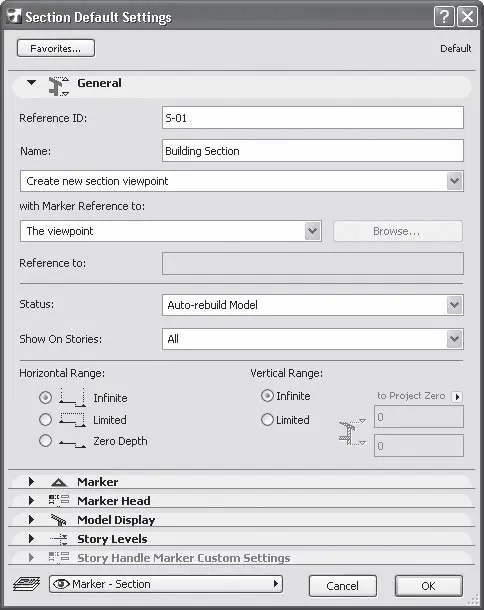The width and height of the screenshot is (484, 610).
Task: Click the General section panel icon
Action: (58, 86)
